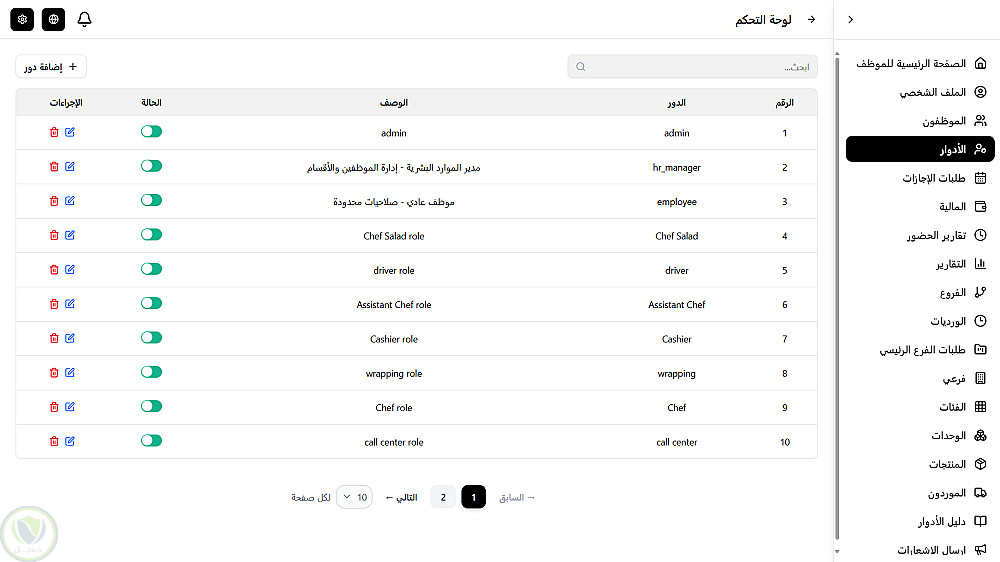The width and height of the screenshot is (1000, 562).
Task: Collapse the sidebar using chevron
Action: pos(851,20)
